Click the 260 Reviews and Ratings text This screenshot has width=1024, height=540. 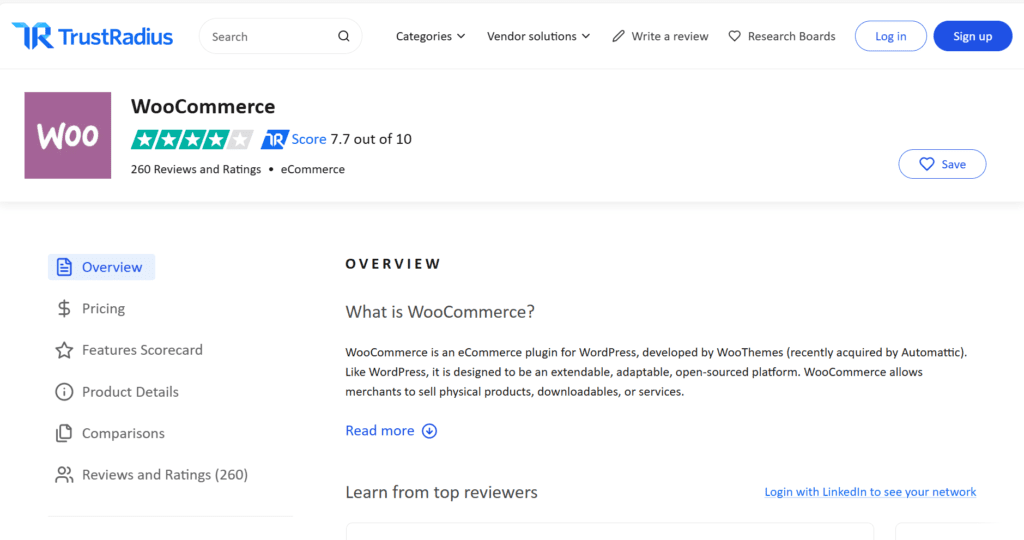click(x=196, y=169)
